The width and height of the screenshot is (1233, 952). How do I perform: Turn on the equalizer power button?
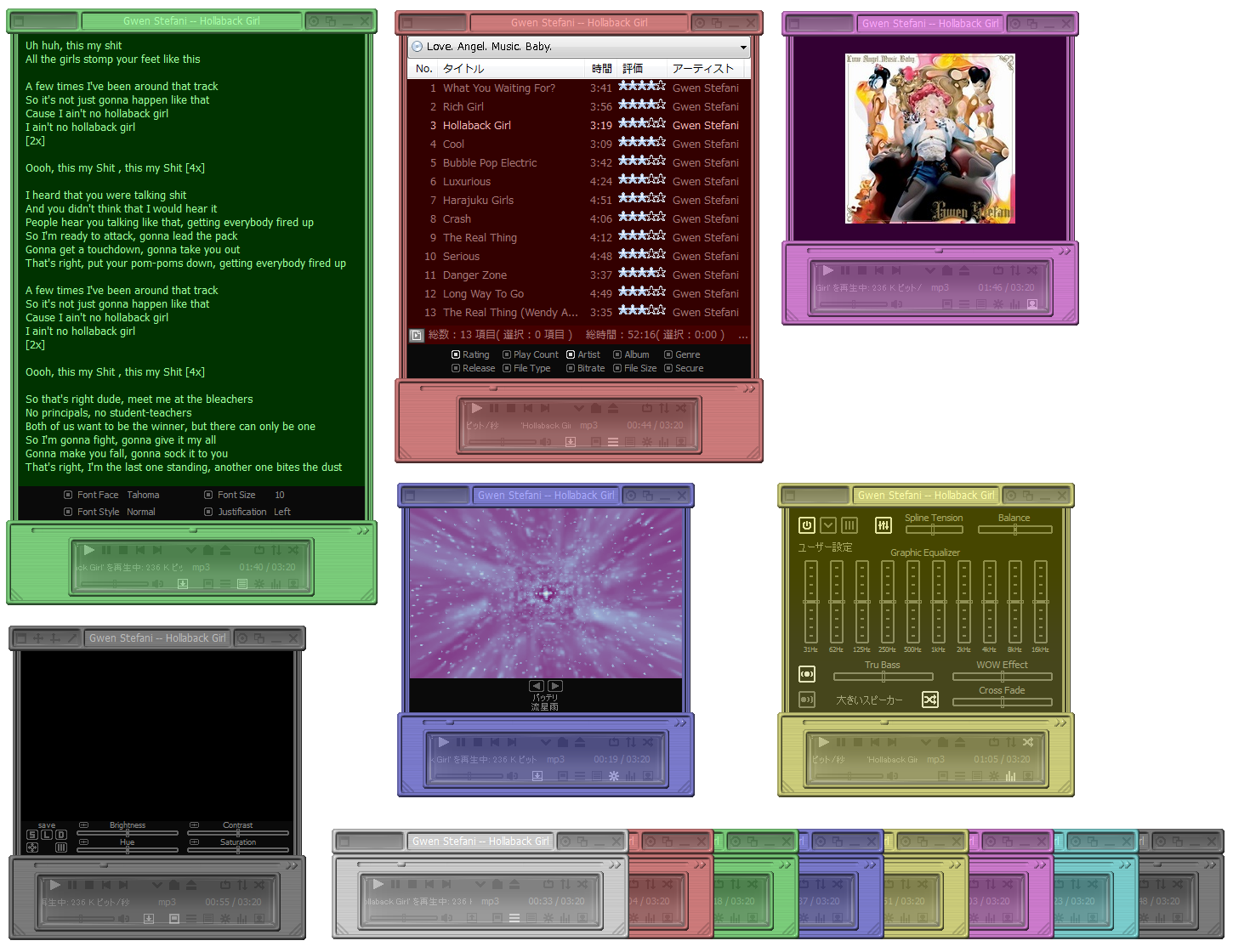tap(807, 525)
